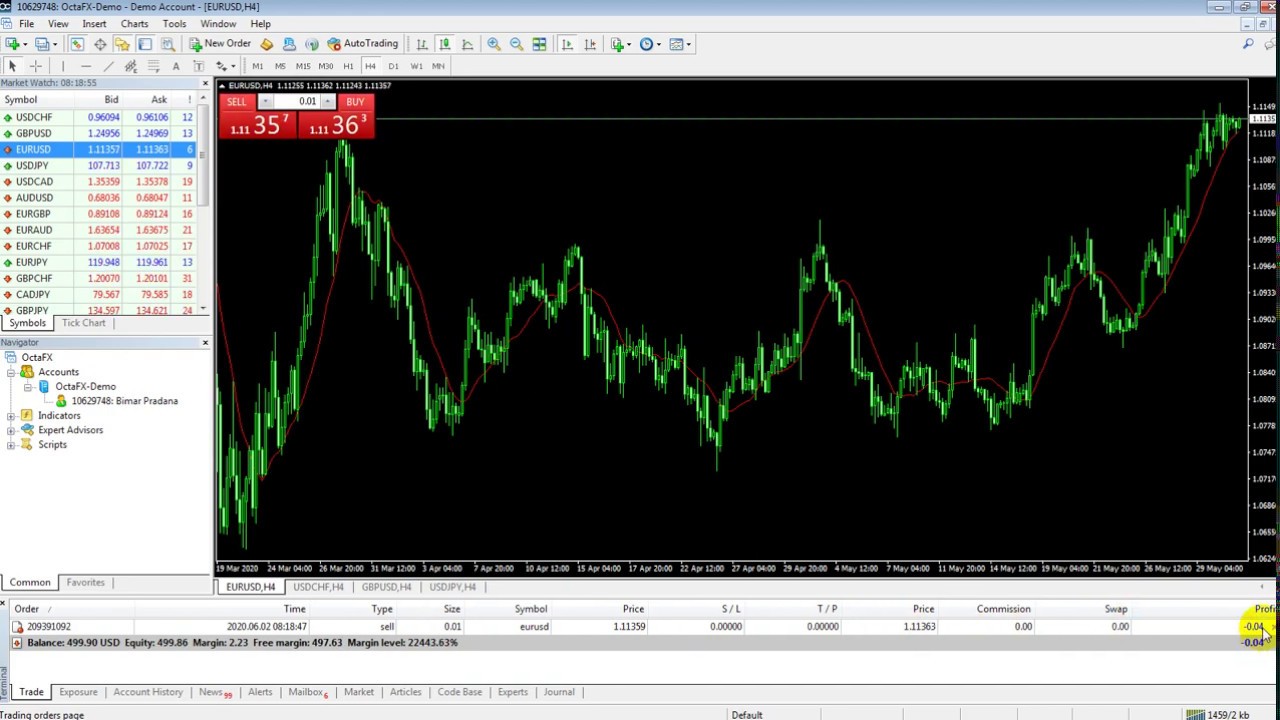Select the Vertical Line tool
Image resolution: width=1280 pixels, height=720 pixels.
click(x=63, y=66)
